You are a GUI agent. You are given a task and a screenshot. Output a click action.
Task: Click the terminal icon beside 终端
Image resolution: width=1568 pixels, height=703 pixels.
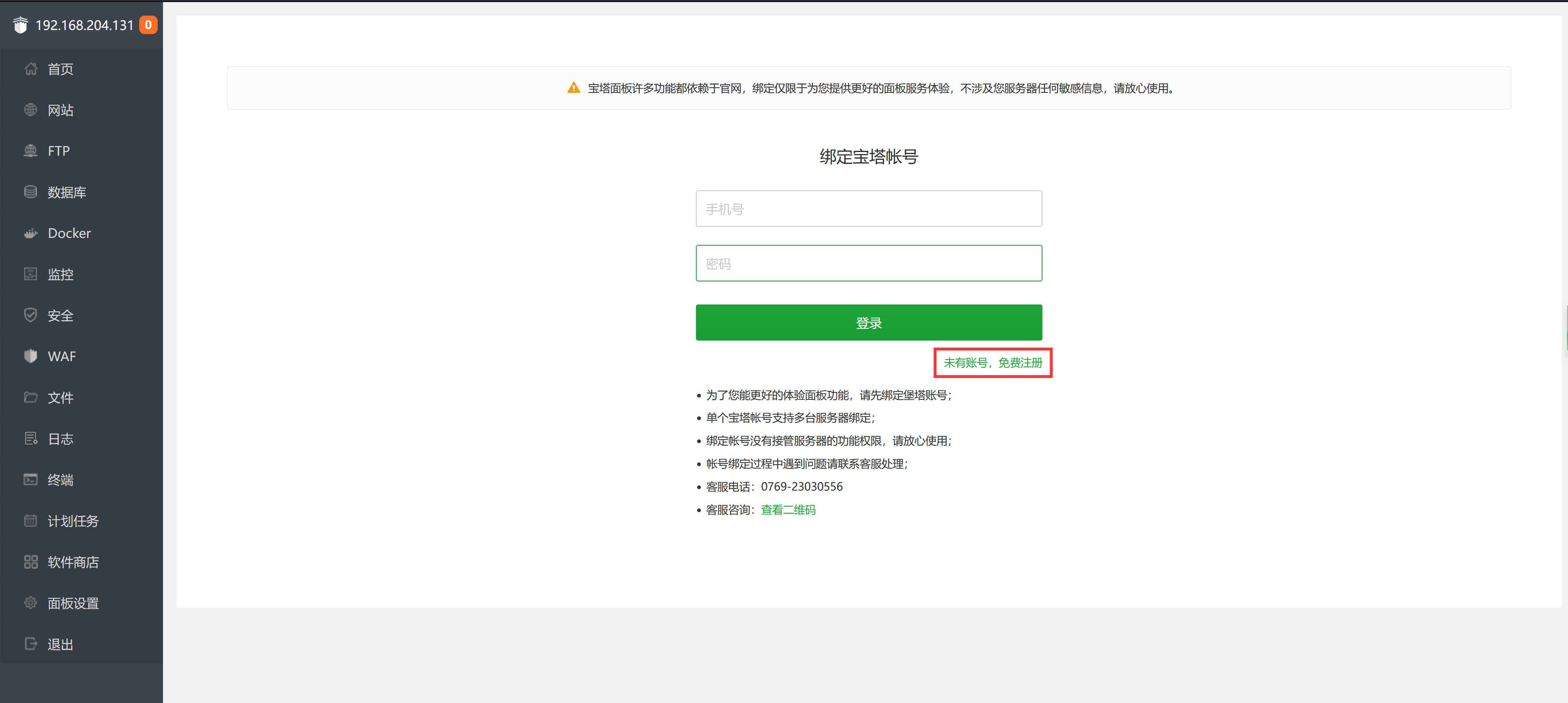coord(30,479)
